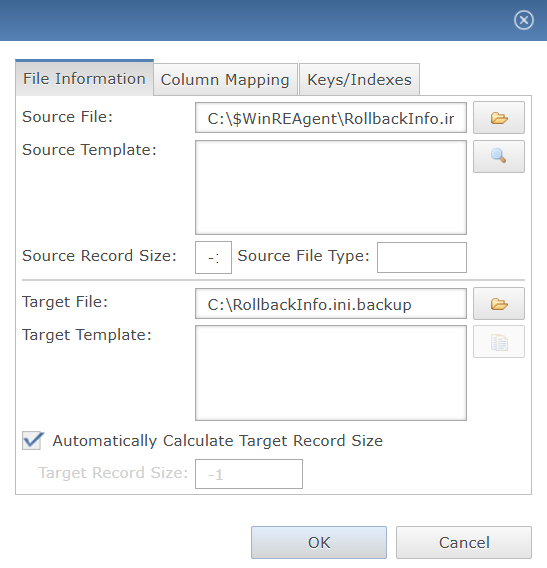Click the Cancel button

pos(464,542)
